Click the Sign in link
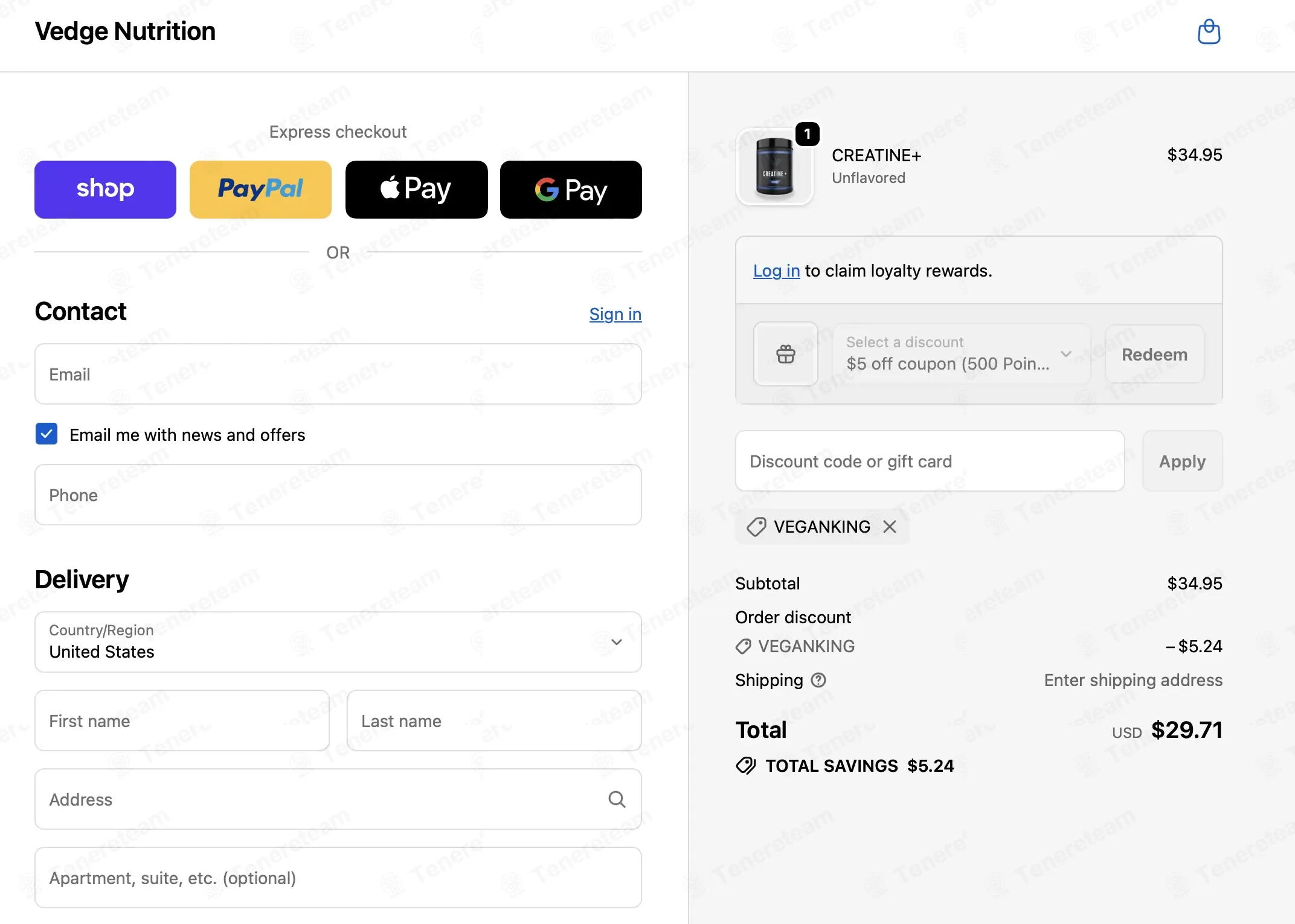 coord(615,314)
